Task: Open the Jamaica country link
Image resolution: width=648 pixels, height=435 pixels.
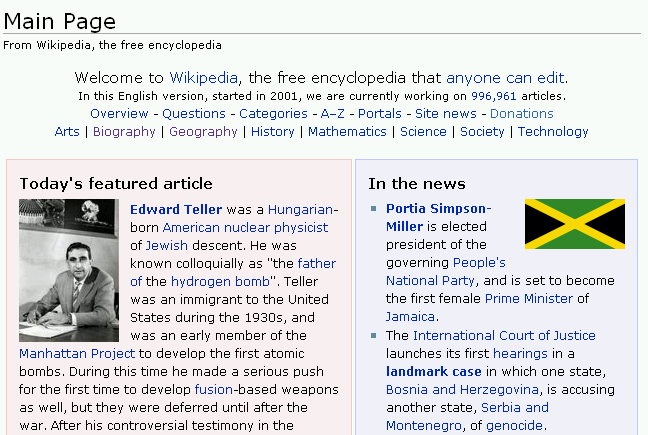Action: pyautogui.click(x=410, y=316)
